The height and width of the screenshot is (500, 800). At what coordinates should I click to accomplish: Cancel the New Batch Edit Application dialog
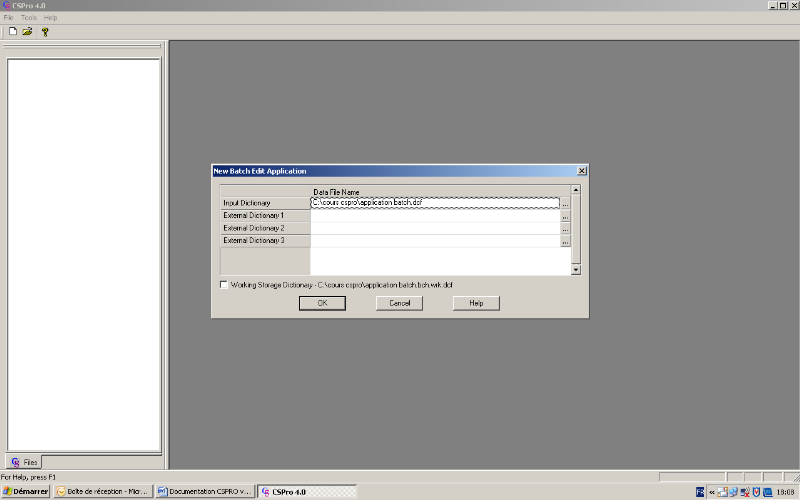[399, 303]
